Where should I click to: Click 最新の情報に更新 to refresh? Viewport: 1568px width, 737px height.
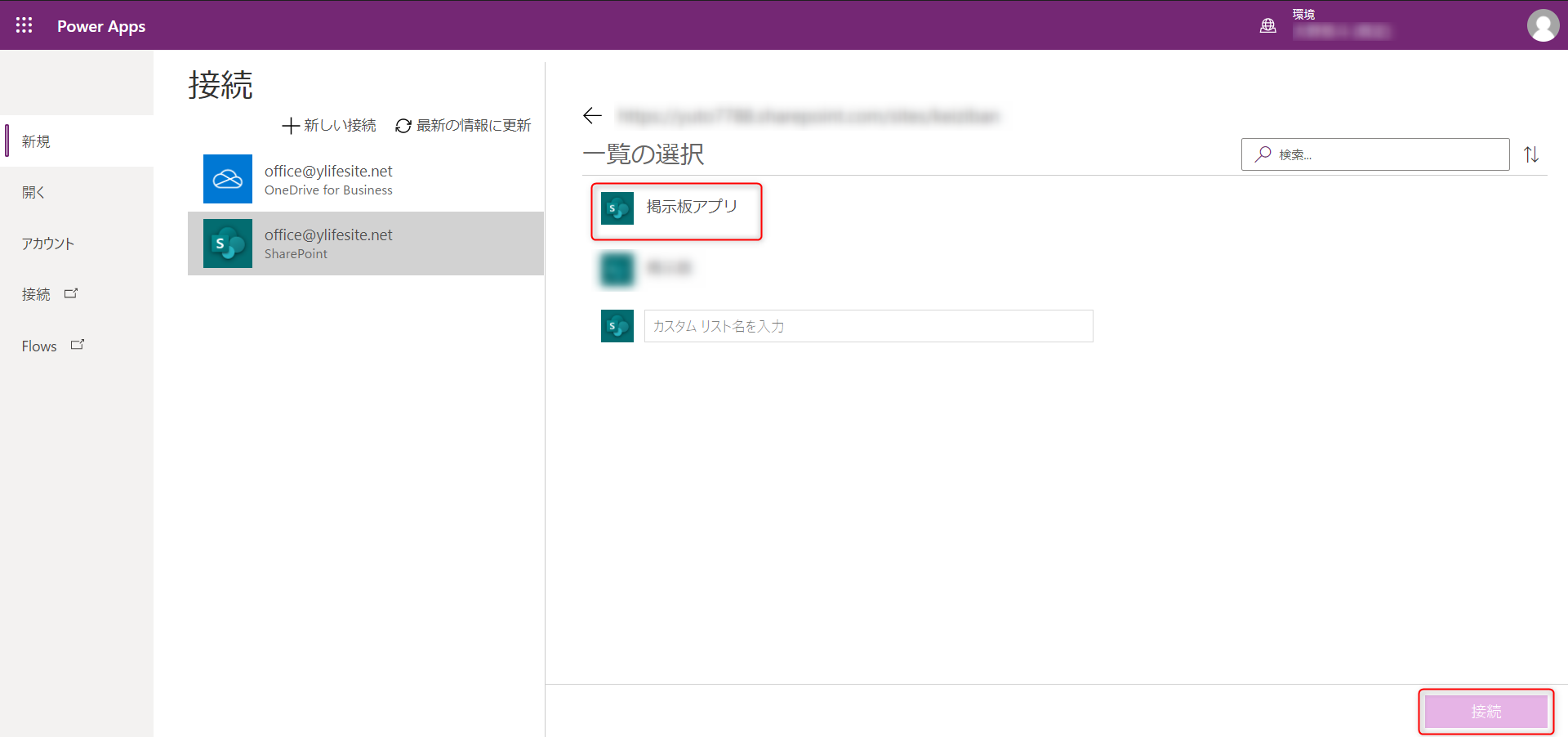pyautogui.click(x=463, y=125)
